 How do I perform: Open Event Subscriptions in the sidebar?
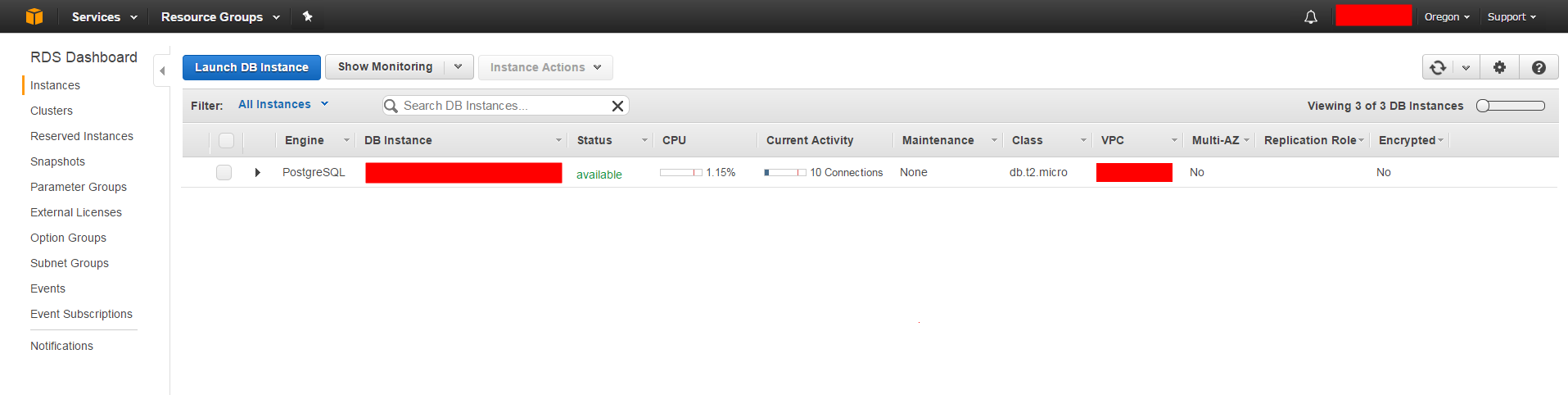[x=81, y=314]
